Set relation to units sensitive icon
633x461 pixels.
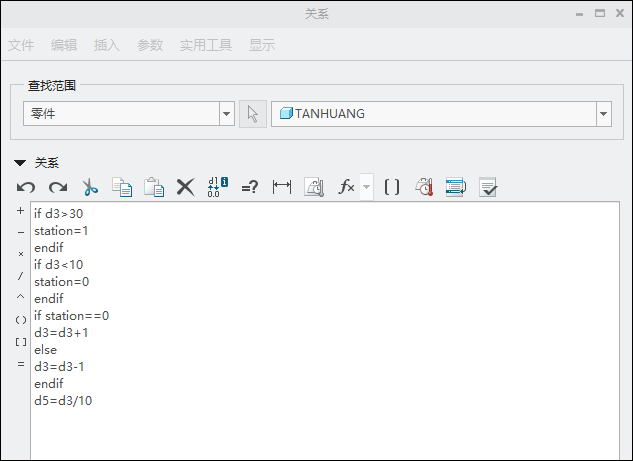(x=314, y=187)
